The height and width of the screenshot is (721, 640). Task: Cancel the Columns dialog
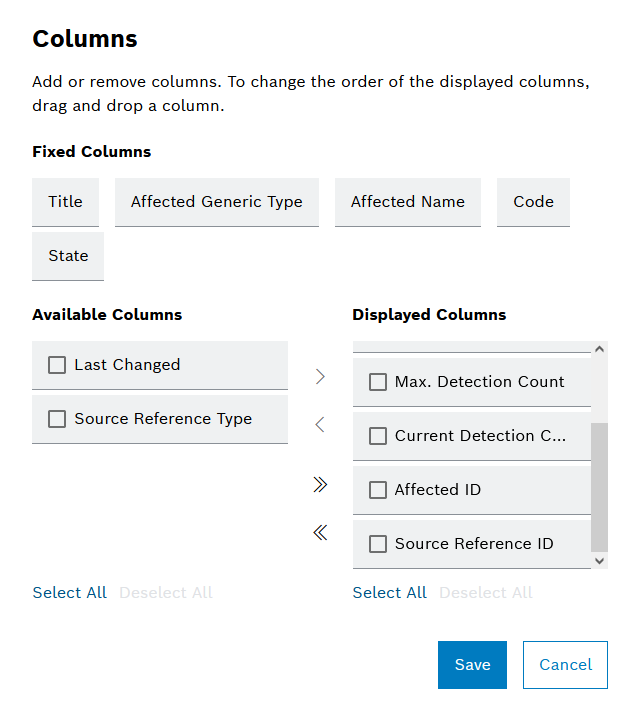(x=565, y=665)
